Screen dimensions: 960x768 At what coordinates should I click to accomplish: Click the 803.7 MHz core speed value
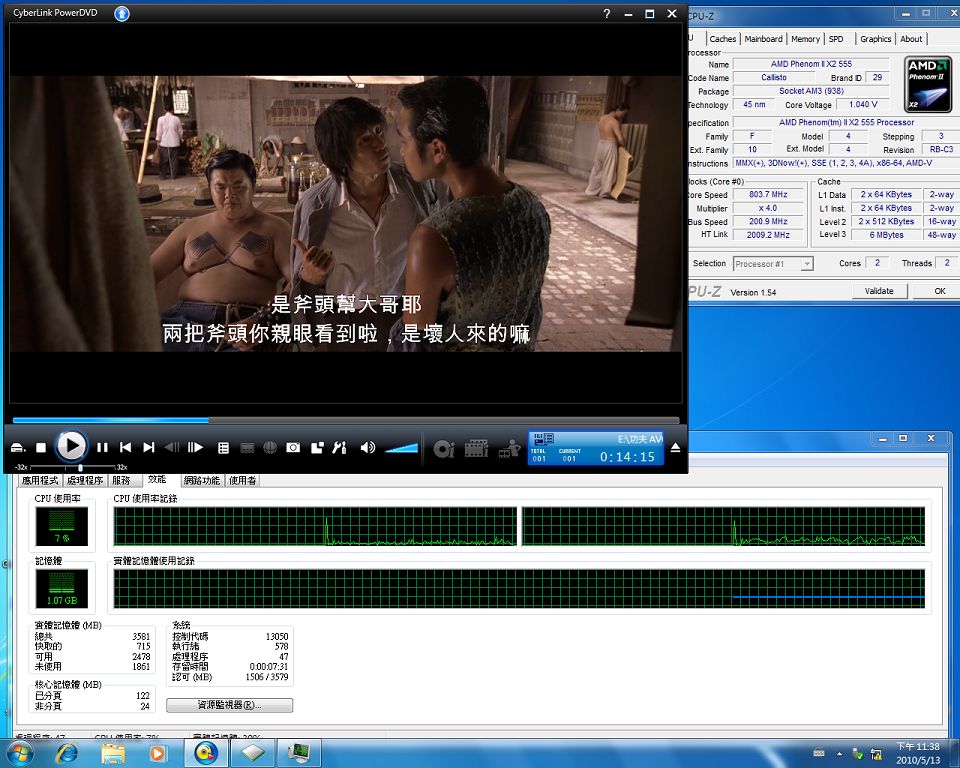[768, 194]
